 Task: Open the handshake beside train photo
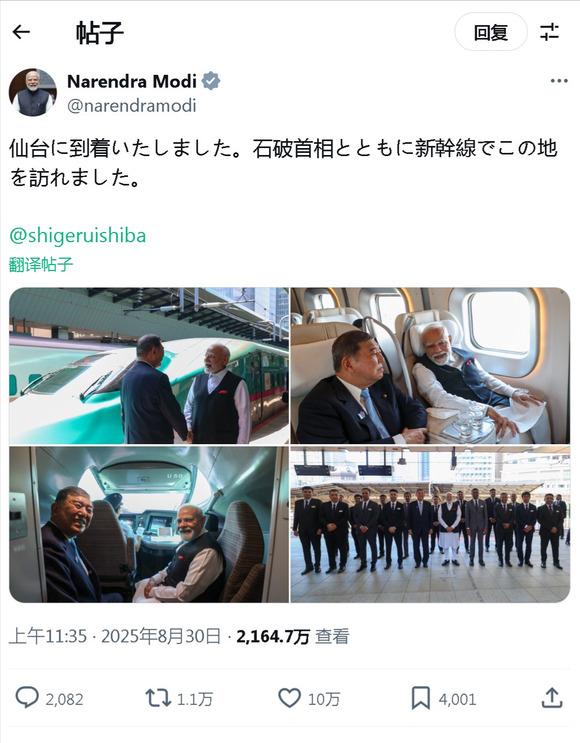point(149,366)
